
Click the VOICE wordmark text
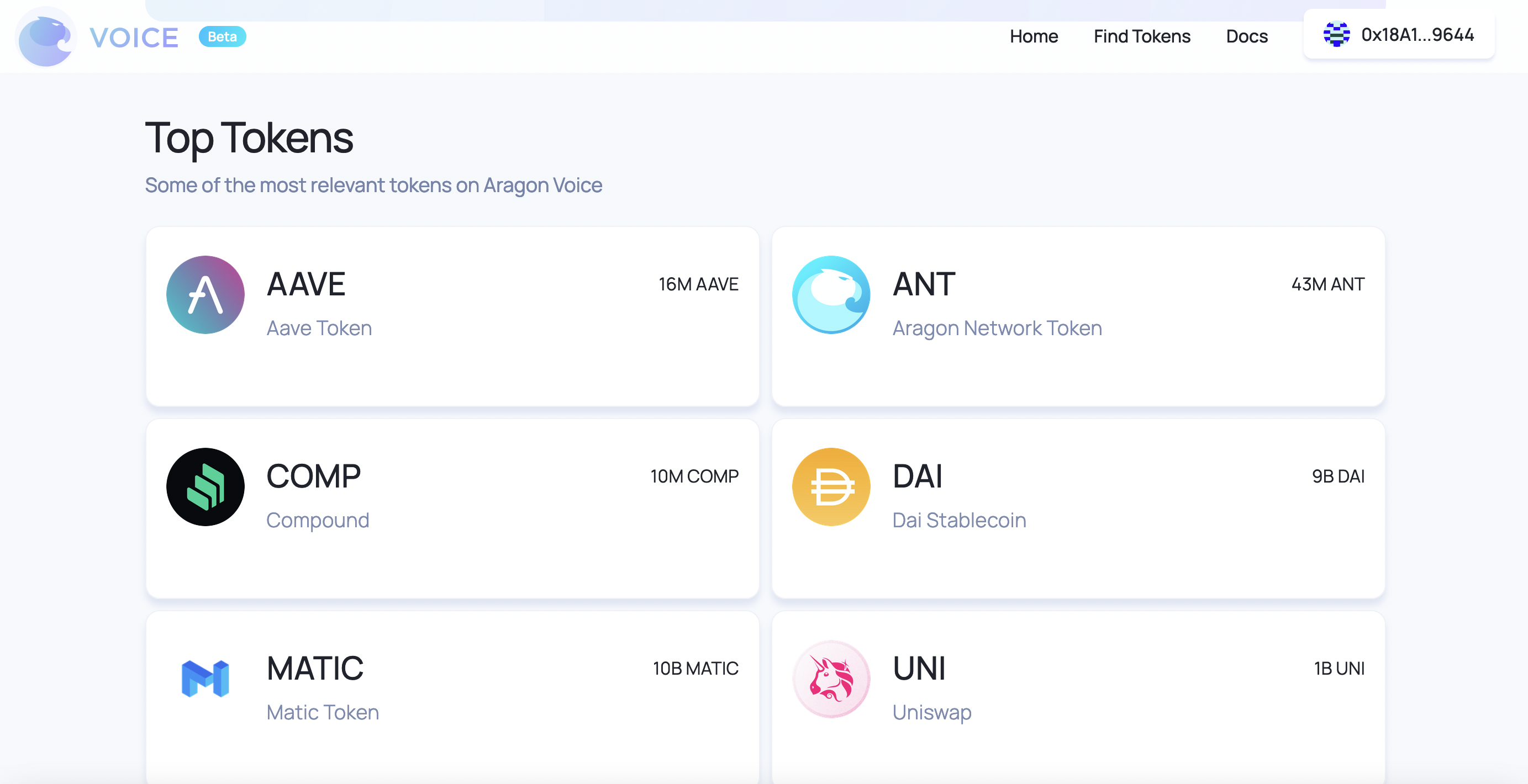pos(134,38)
